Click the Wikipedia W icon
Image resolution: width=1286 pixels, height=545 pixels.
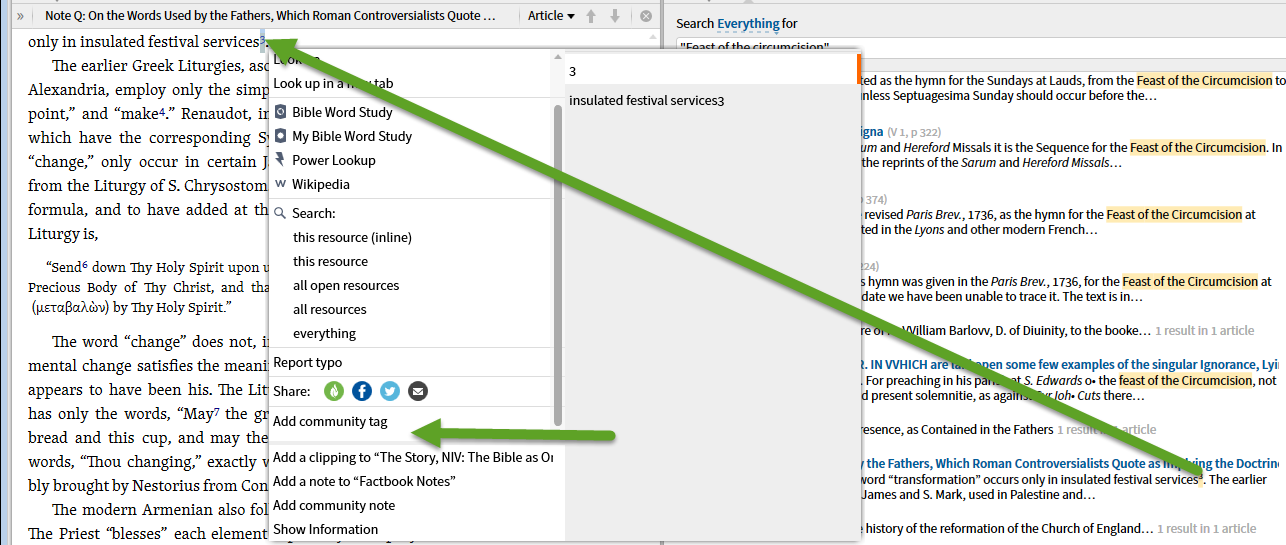(281, 184)
